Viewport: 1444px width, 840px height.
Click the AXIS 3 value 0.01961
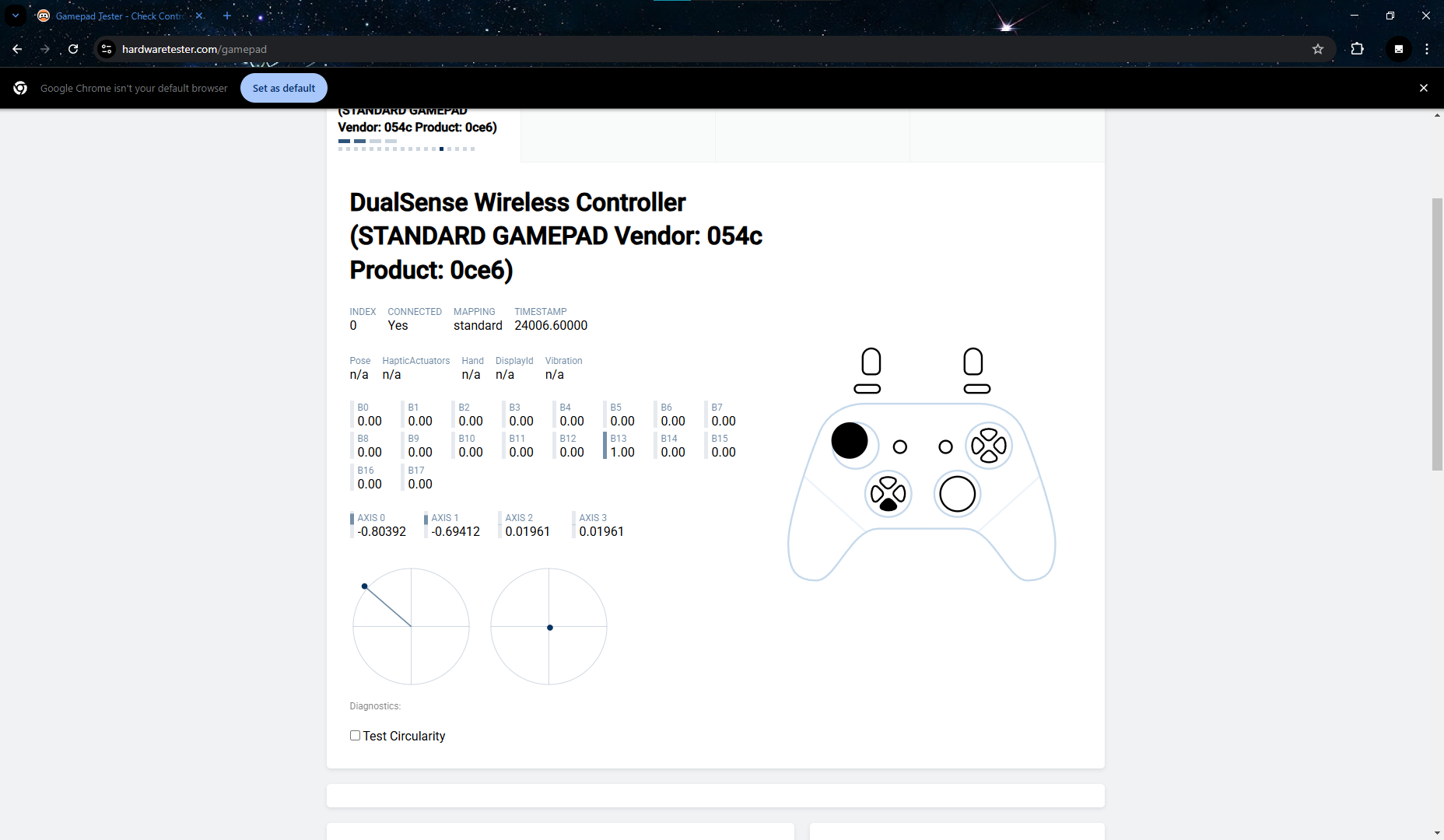point(601,531)
